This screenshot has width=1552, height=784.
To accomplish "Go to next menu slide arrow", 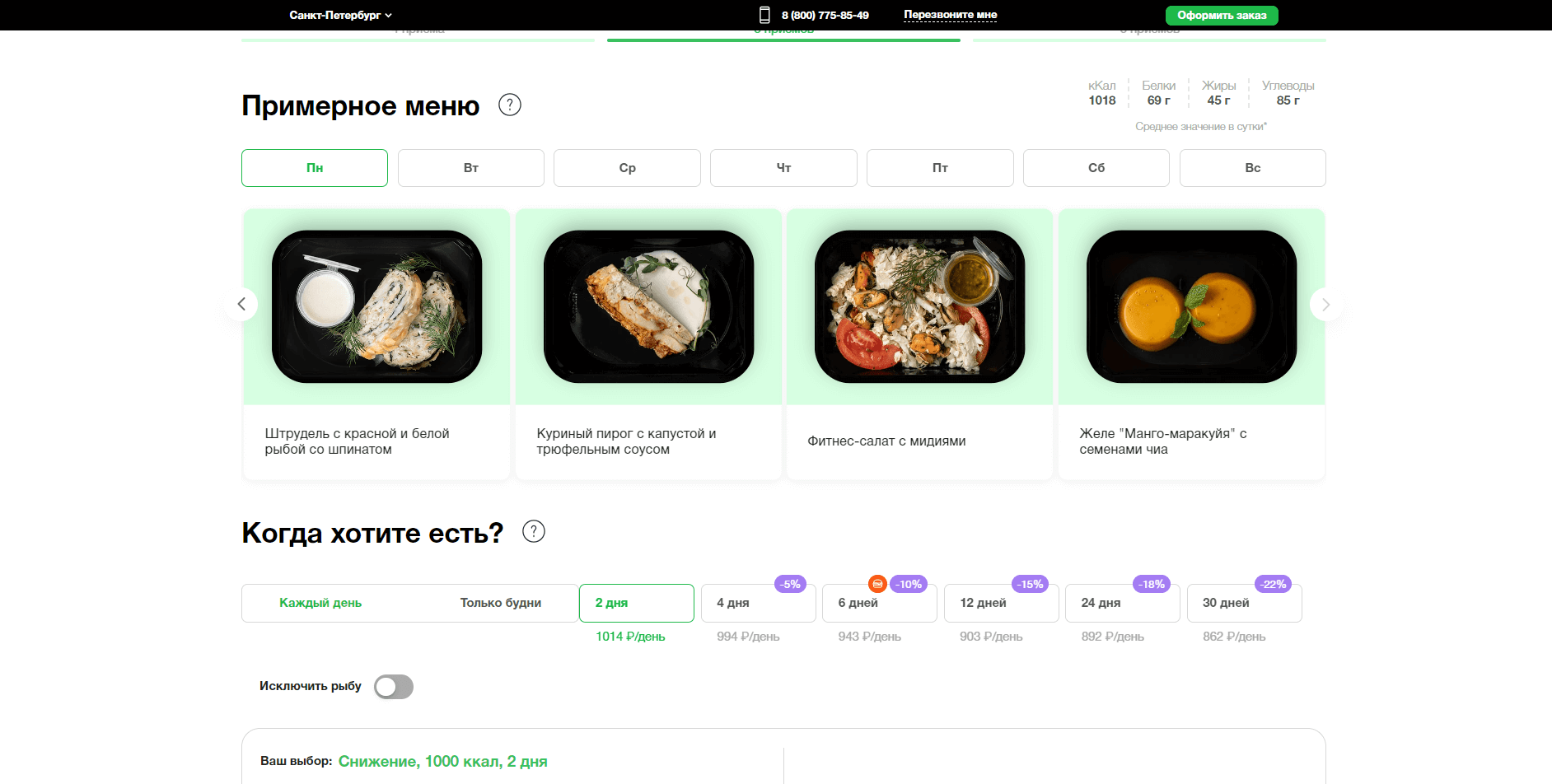I will click(x=1325, y=304).
